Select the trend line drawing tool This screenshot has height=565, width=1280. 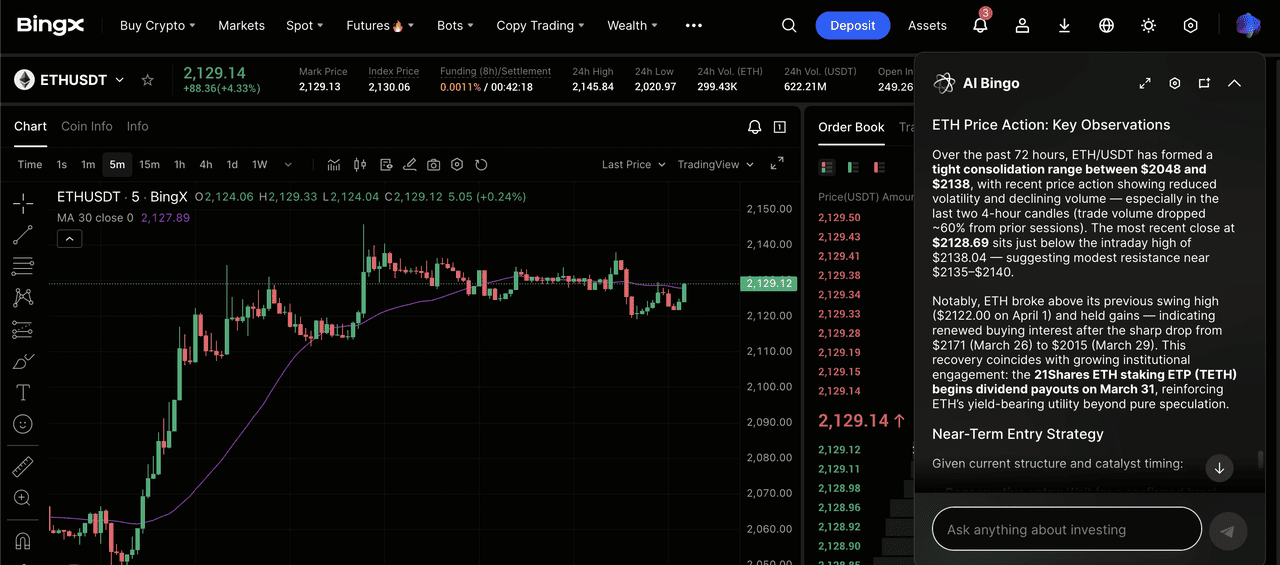(x=22, y=235)
